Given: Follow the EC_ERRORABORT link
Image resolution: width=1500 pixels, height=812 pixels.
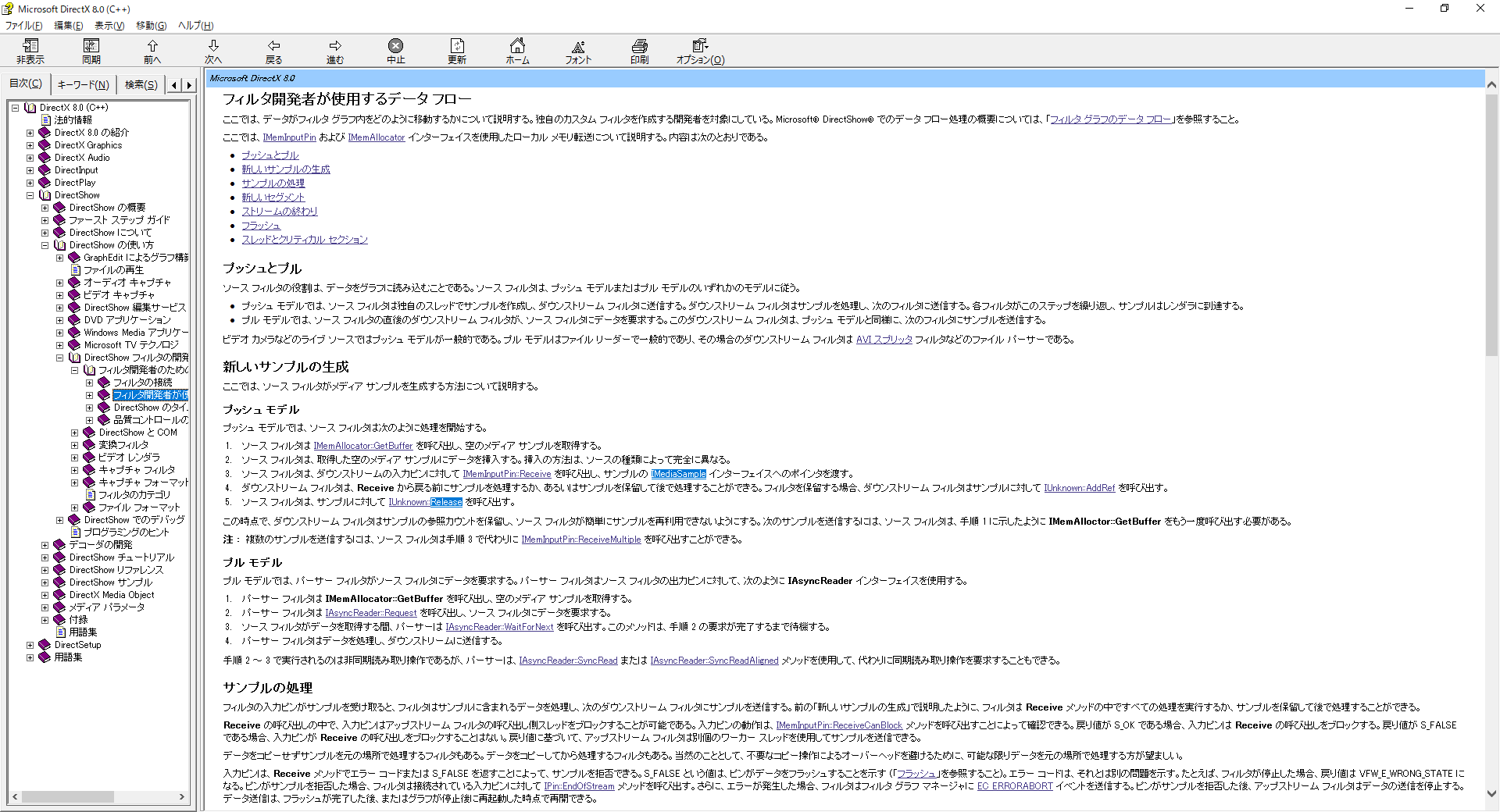Looking at the screenshot, I should point(1015,786).
